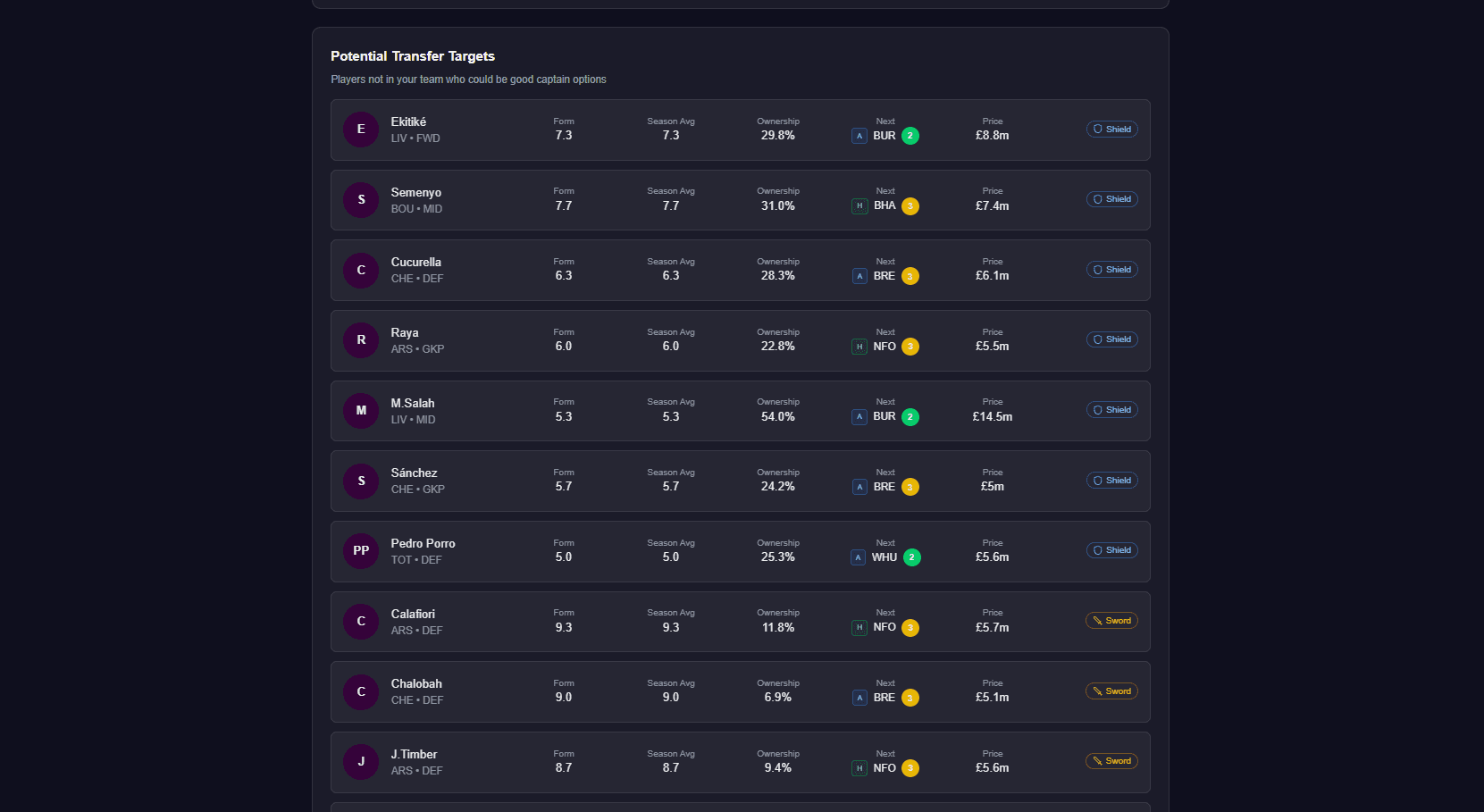Click the Shield badge on M.Salah's row

coord(1111,410)
